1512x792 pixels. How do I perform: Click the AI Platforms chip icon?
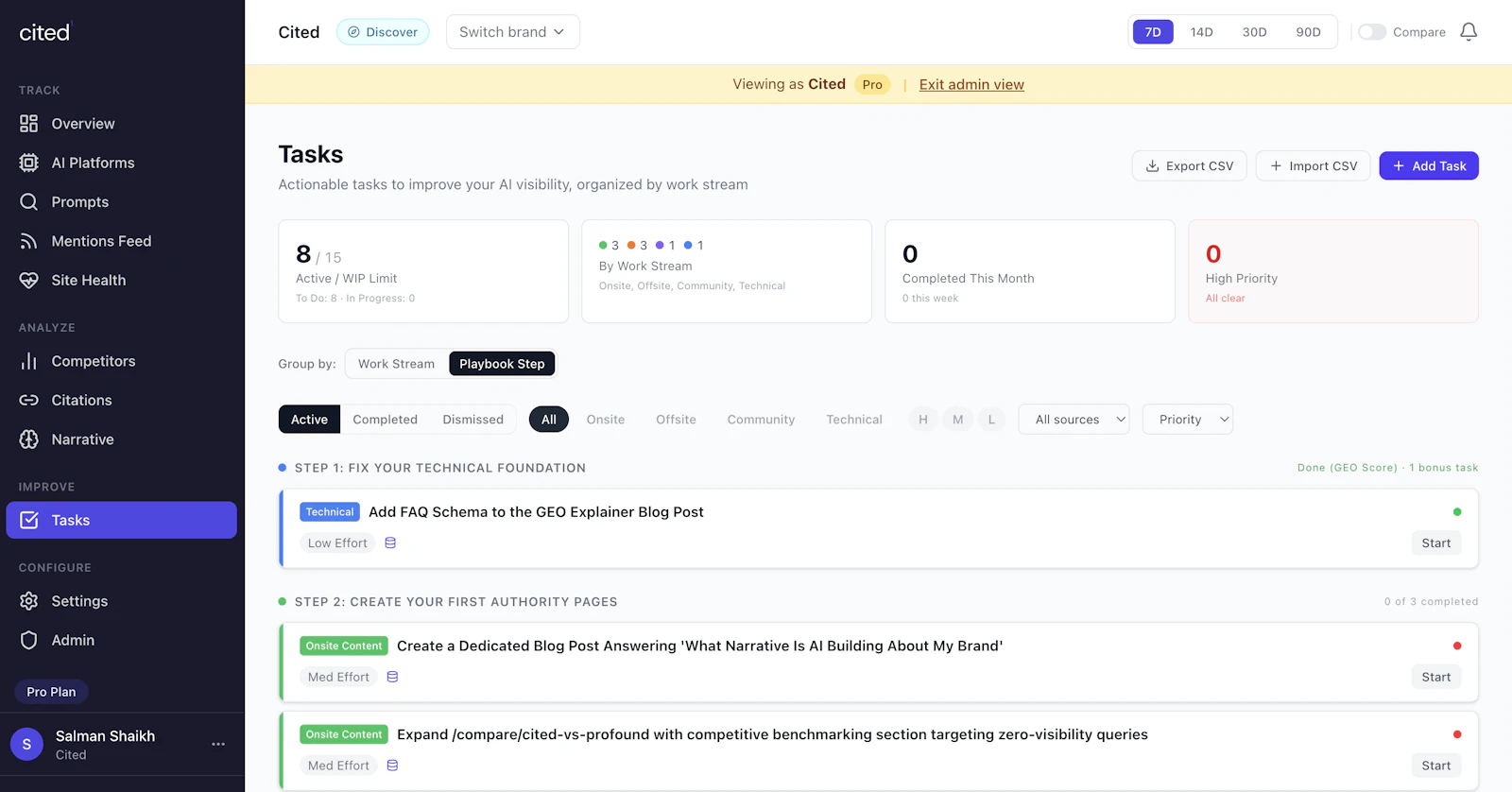tap(29, 163)
